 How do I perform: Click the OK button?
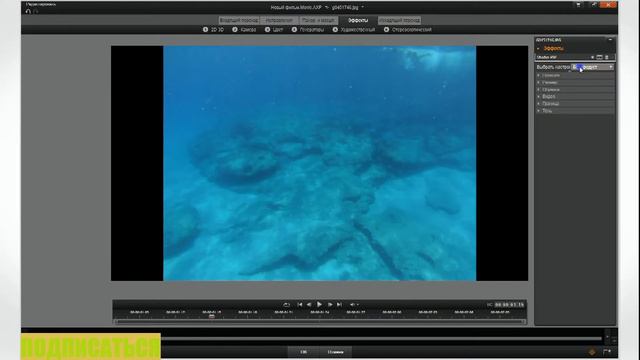point(303,352)
